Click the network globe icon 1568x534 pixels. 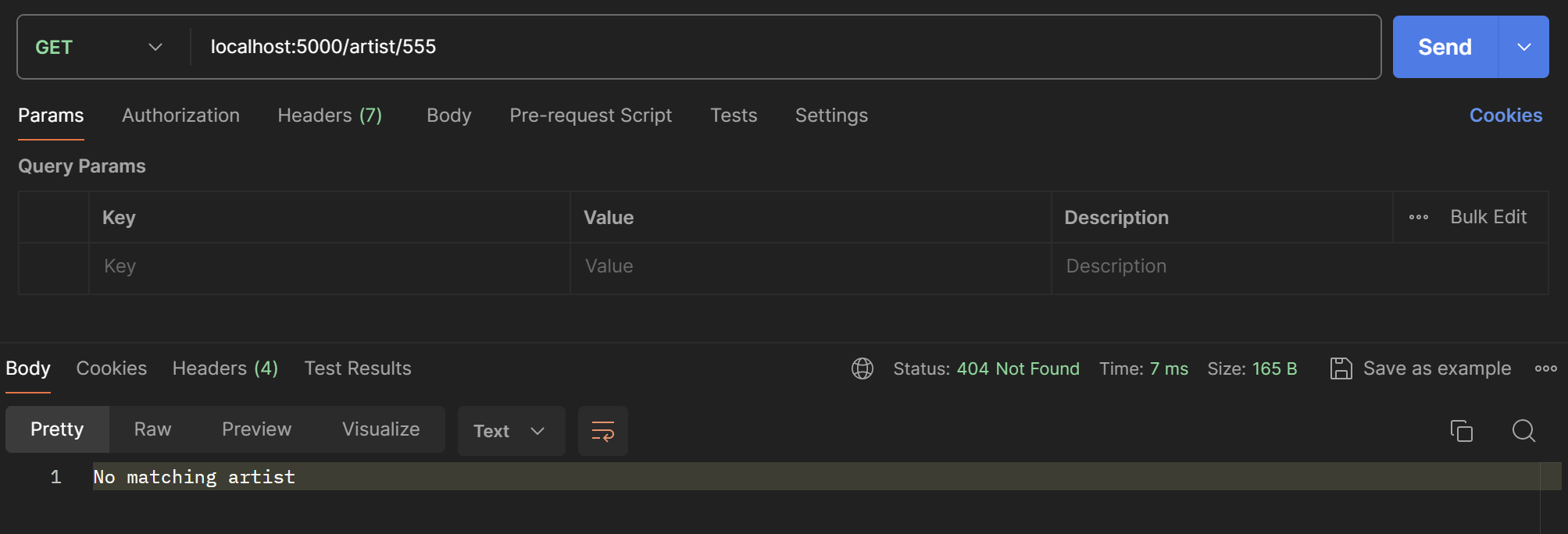862,368
